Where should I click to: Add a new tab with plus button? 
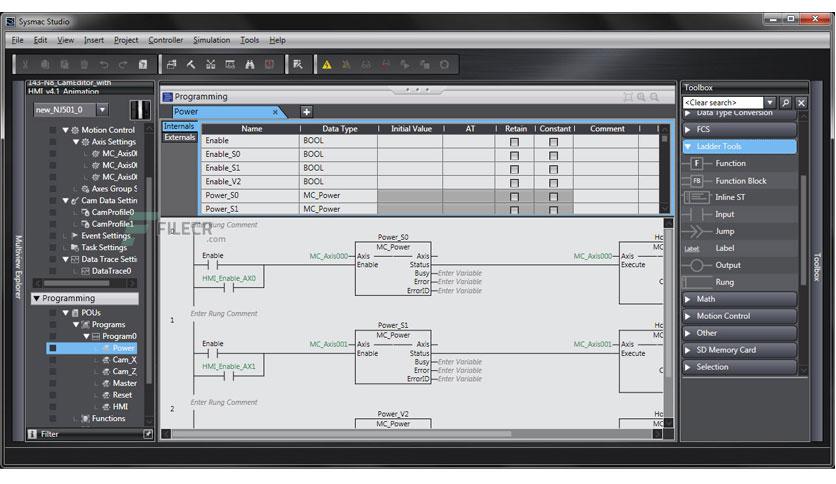306,112
